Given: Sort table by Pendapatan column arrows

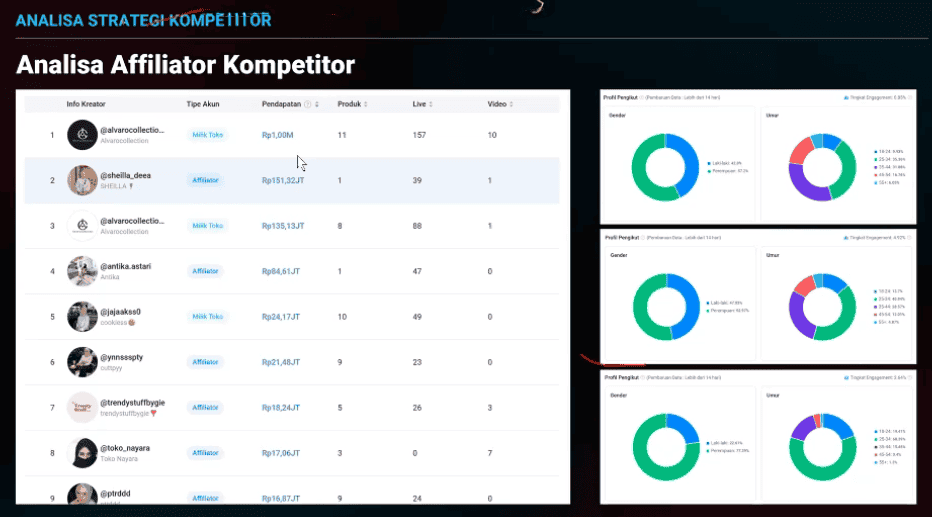Looking at the screenshot, I should pyautogui.click(x=317, y=104).
